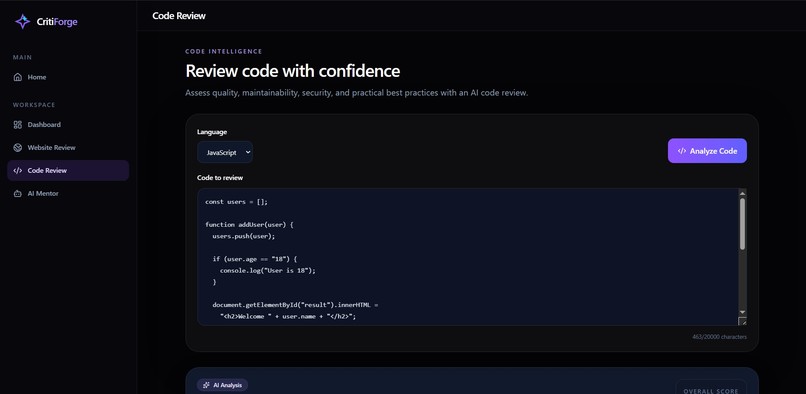Click the '463/20000 characters' counter
The height and width of the screenshot is (394, 806).
tap(719, 337)
